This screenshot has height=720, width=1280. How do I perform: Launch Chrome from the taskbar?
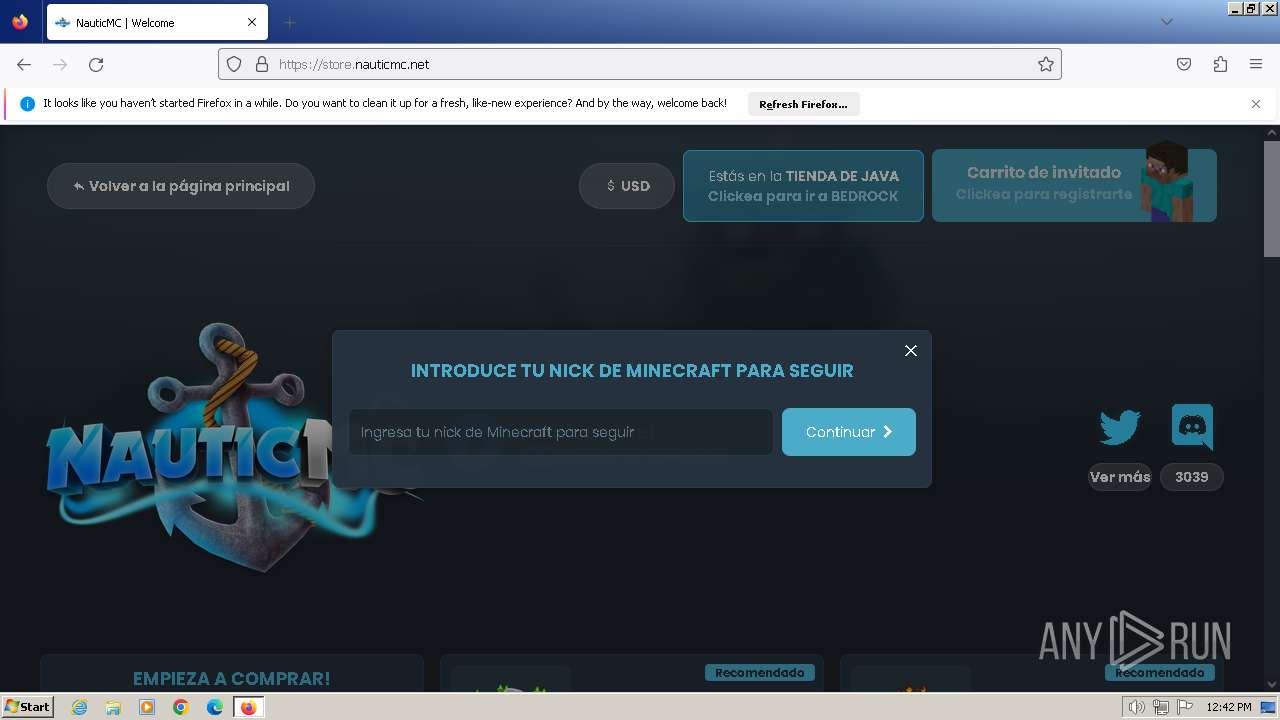[181, 707]
